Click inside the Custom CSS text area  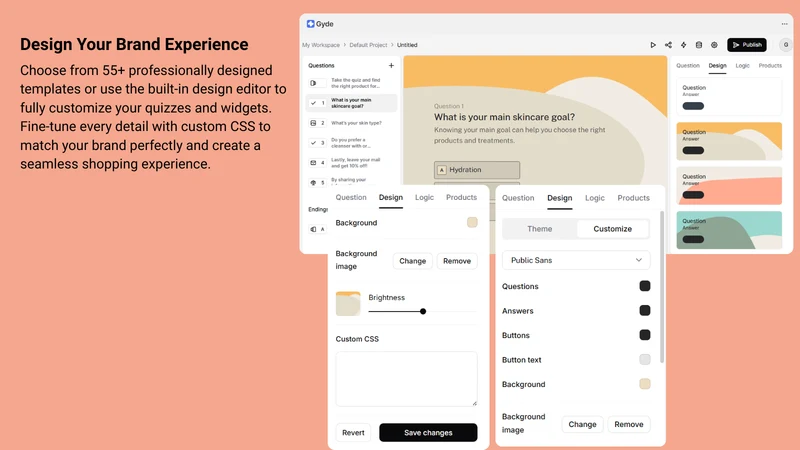407,379
